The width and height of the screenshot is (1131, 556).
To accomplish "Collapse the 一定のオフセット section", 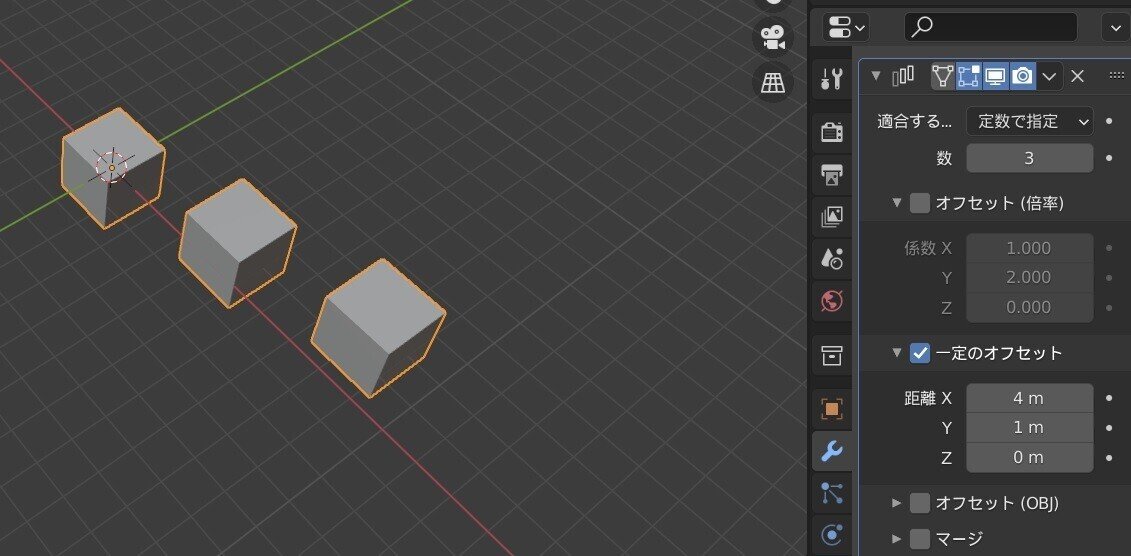I will 897,353.
